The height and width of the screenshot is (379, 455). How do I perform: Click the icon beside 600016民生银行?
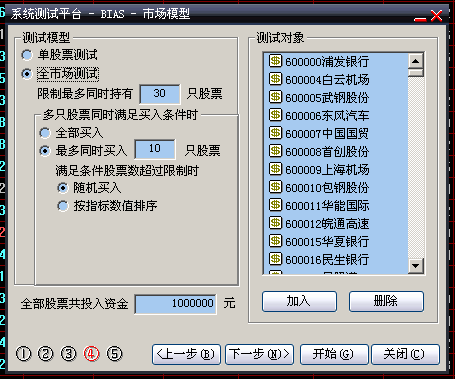(275, 259)
